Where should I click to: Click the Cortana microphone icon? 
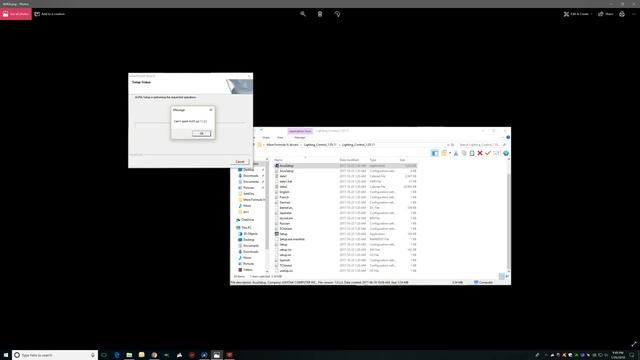pyautogui.click(x=93, y=355)
